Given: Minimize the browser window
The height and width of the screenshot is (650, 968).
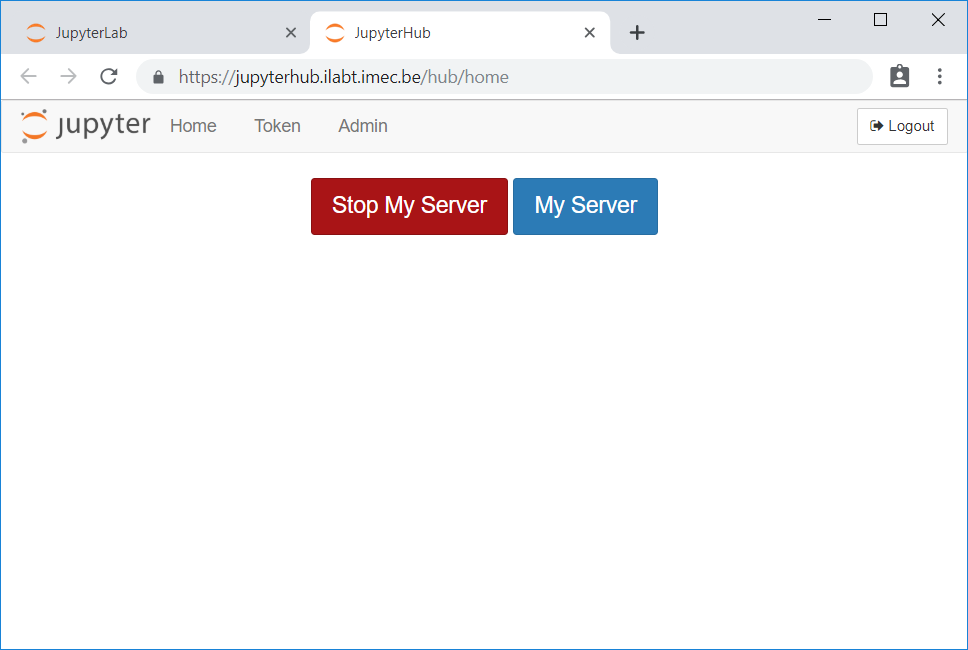Looking at the screenshot, I should 824,20.
